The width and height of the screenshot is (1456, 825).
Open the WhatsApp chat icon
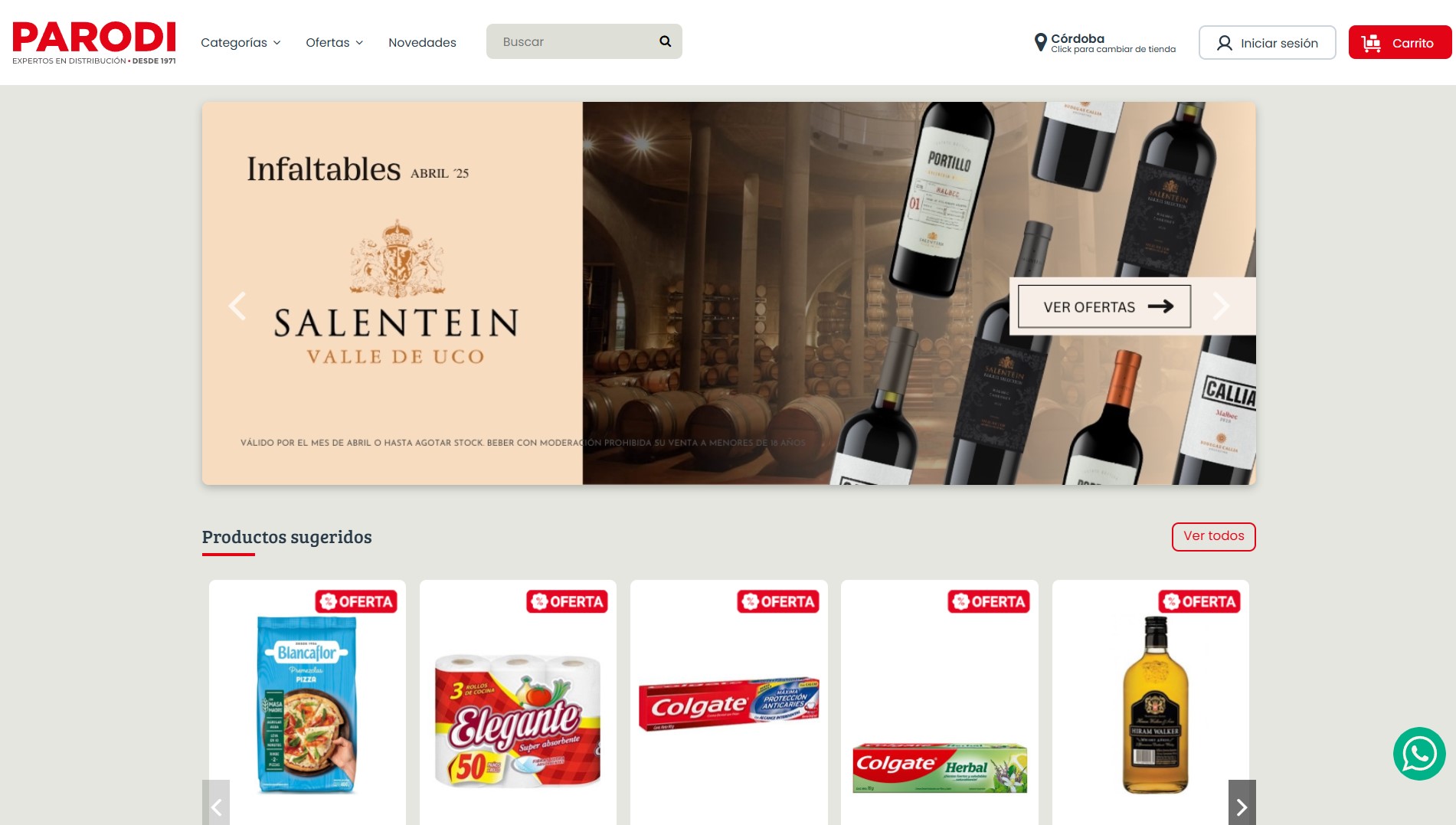tap(1419, 754)
